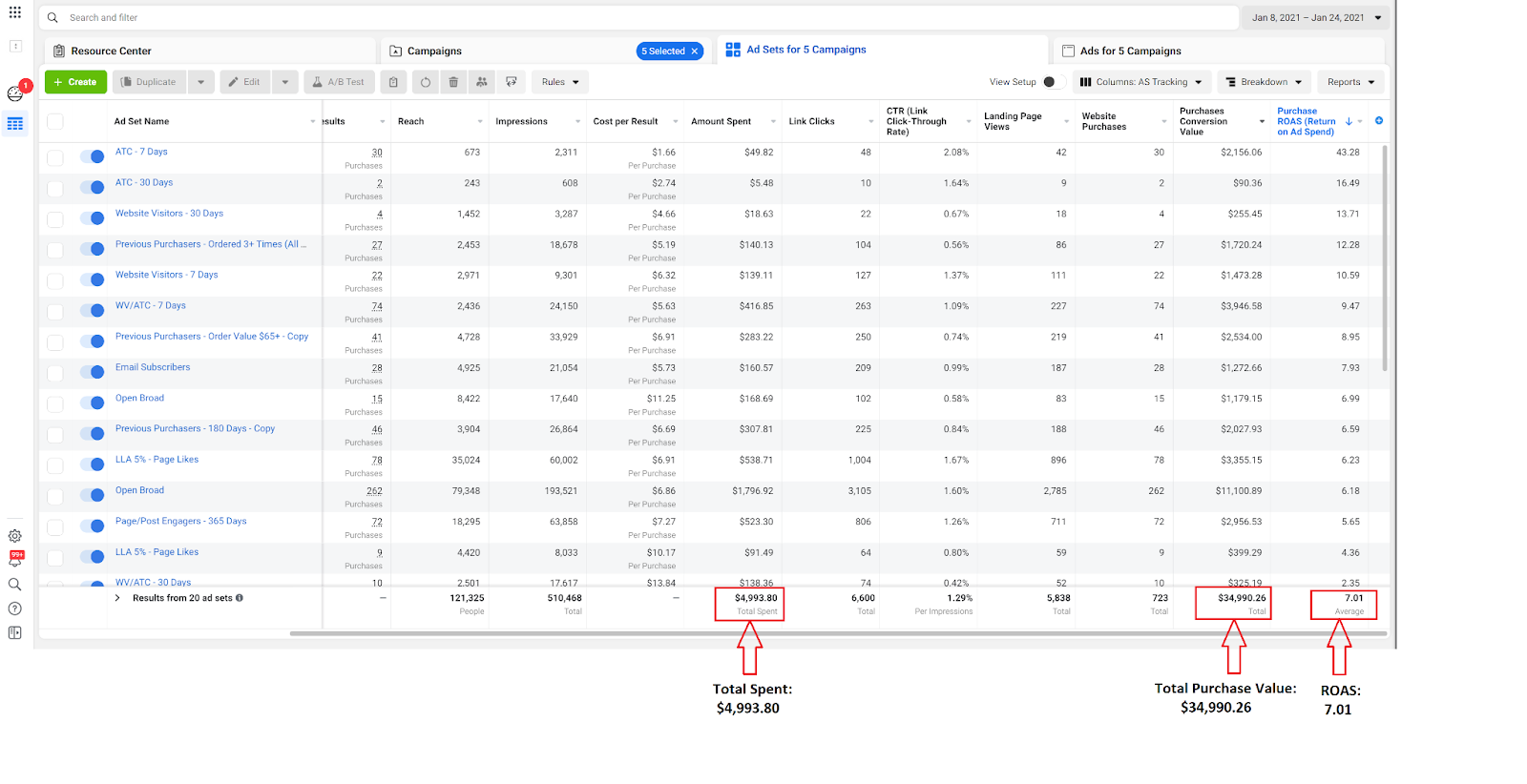The width and height of the screenshot is (1527, 784).
Task: Click the vertical scrollbar of the table
Action: [1385, 258]
